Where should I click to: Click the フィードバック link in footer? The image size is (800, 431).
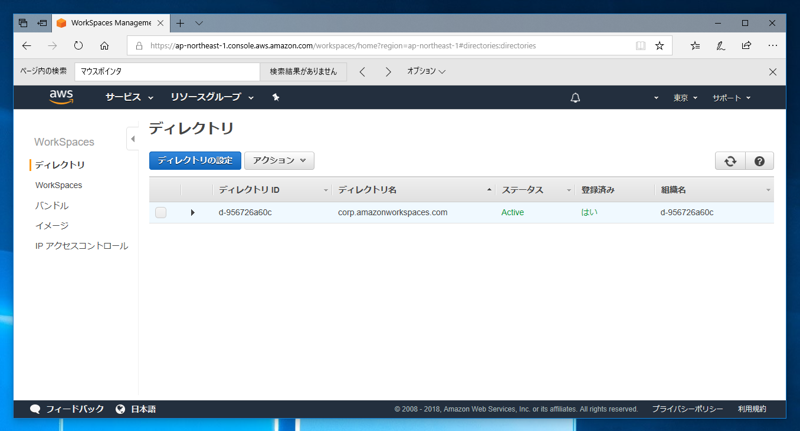coord(67,409)
